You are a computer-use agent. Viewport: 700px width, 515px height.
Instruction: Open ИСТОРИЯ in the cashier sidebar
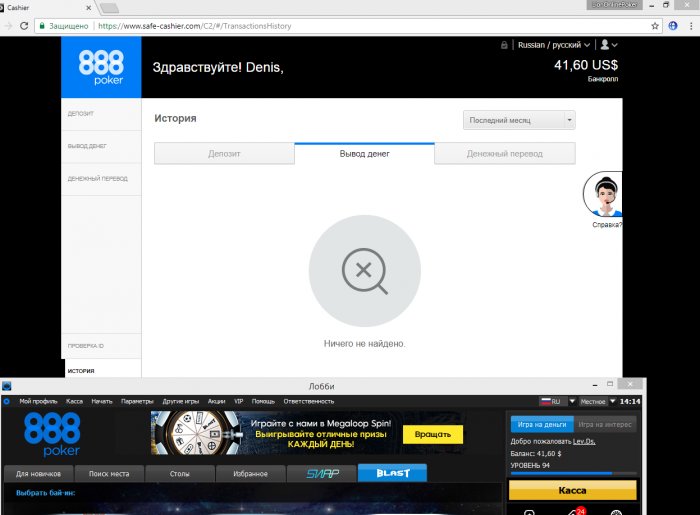click(x=103, y=370)
